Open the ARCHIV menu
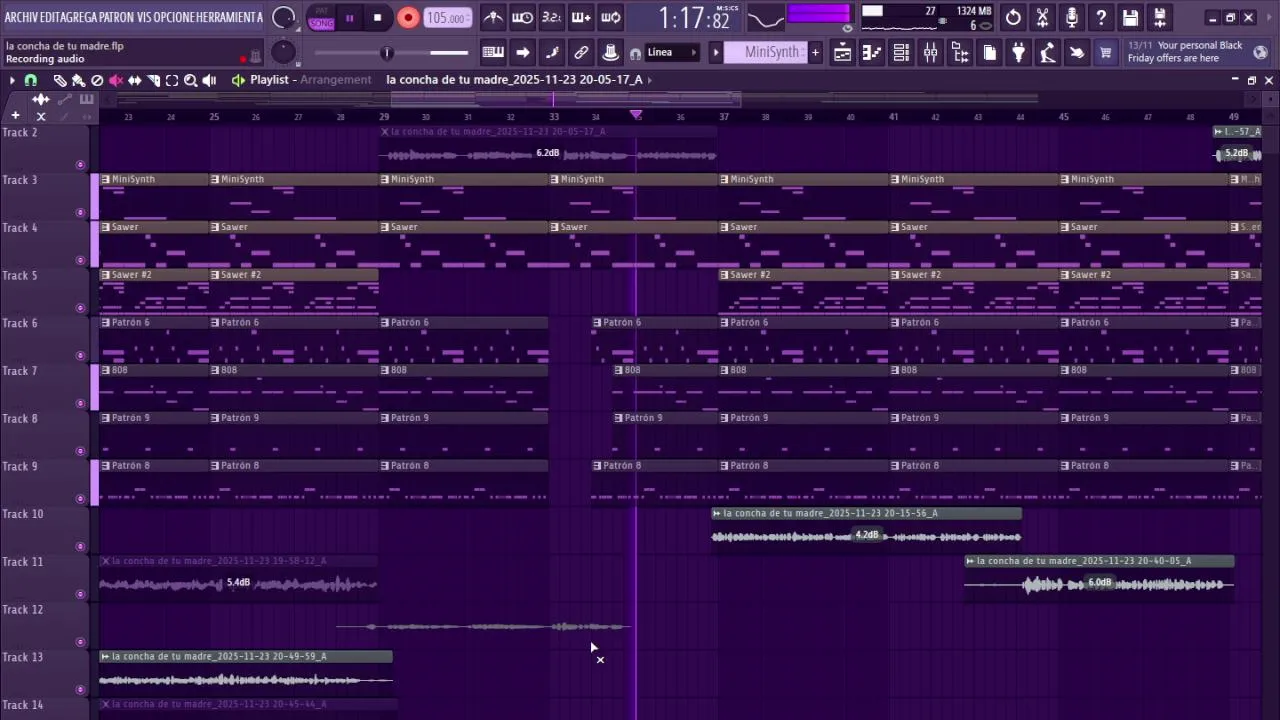This screenshot has width=1280, height=720. point(22,18)
